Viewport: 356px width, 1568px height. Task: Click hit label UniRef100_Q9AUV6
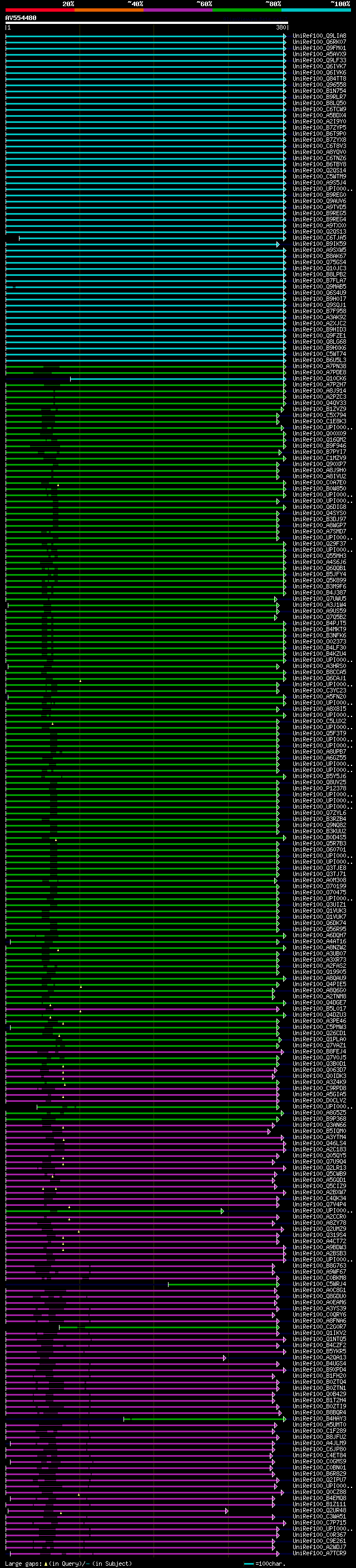(x=319, y=201)
